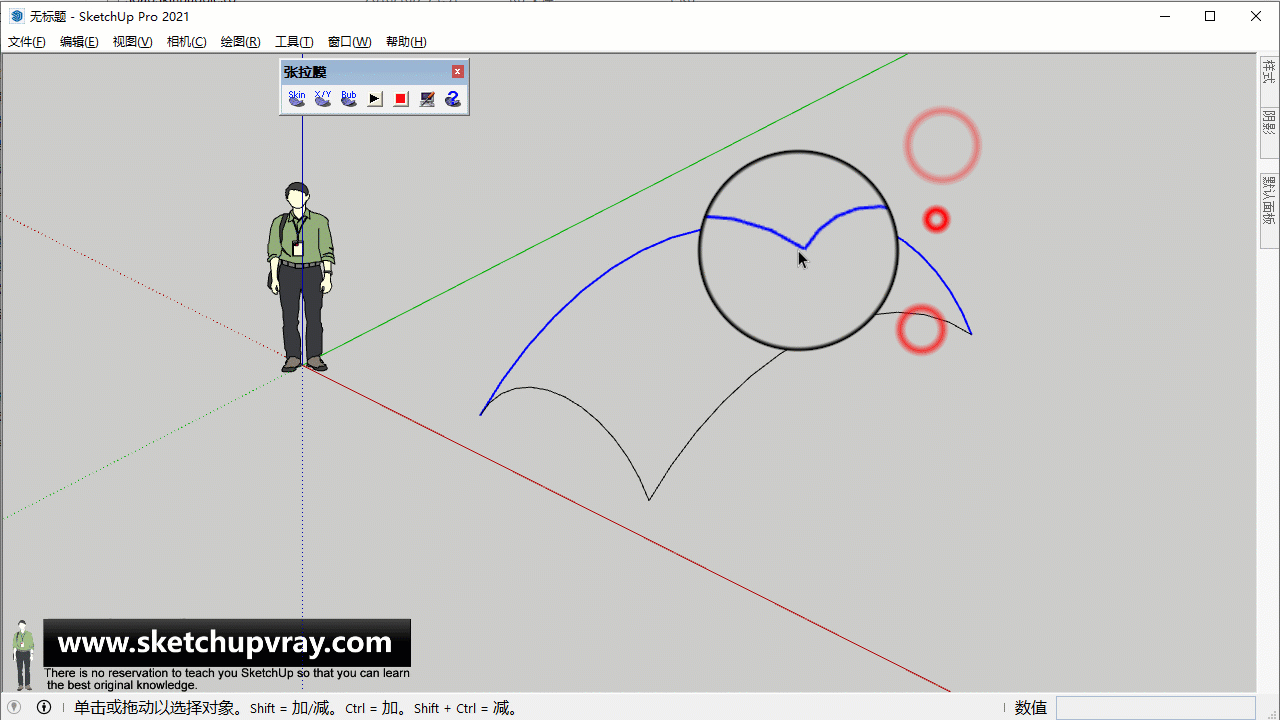The image size is (1280, 720).
Task: Open the blue question mark help icon
Action: click(453, 99)
